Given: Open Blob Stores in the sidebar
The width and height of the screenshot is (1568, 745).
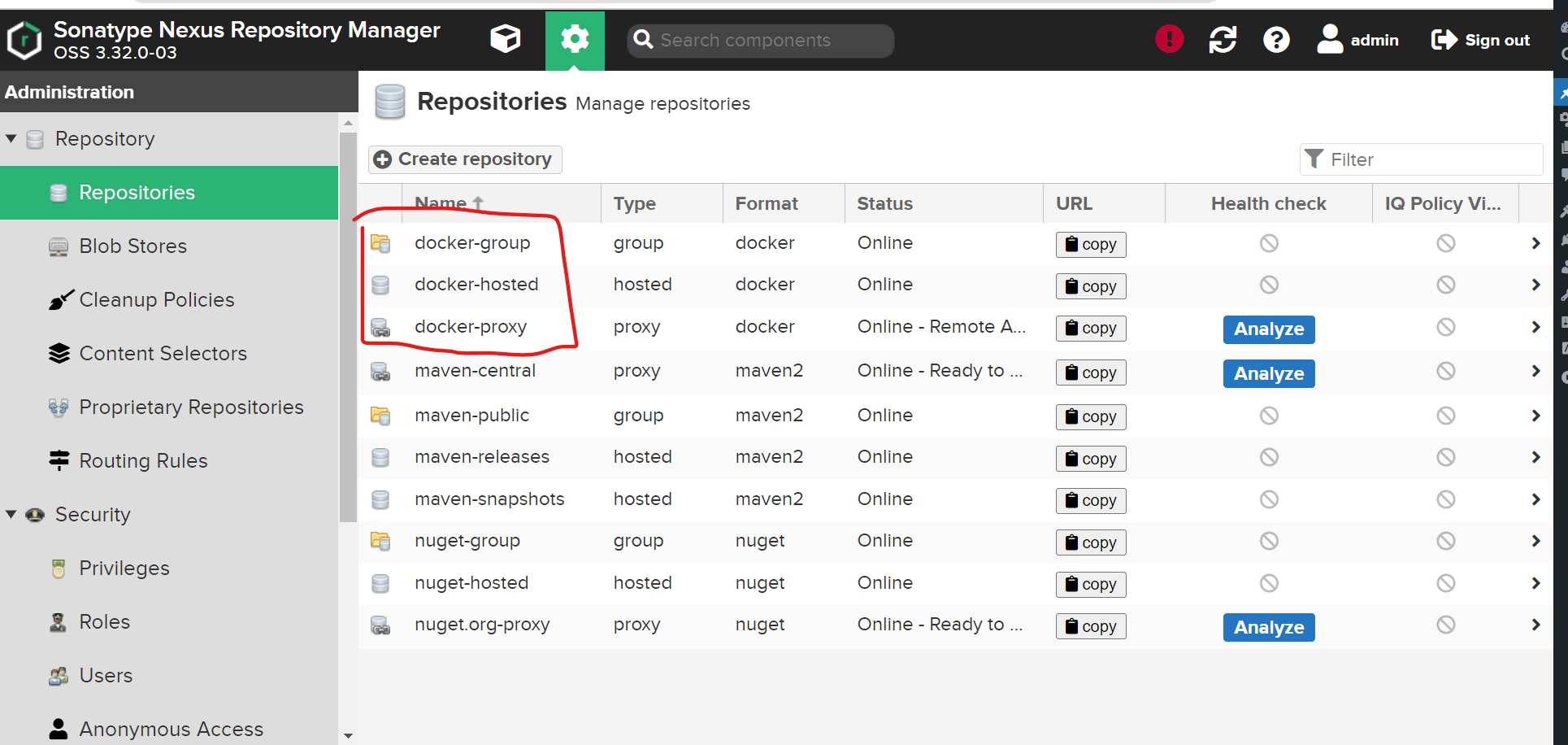Looking at the screenshot, I should pos(132,246).
